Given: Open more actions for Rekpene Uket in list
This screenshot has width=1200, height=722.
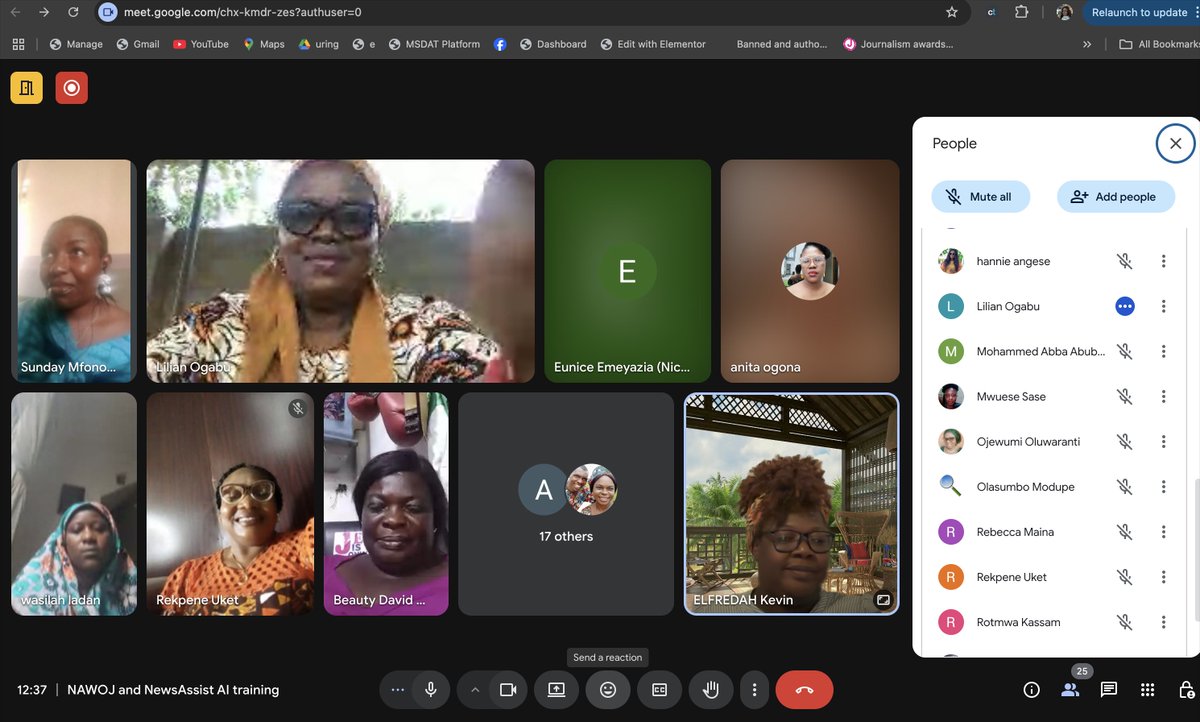Looking at the screenshot, I should [x=1163, y=577].
